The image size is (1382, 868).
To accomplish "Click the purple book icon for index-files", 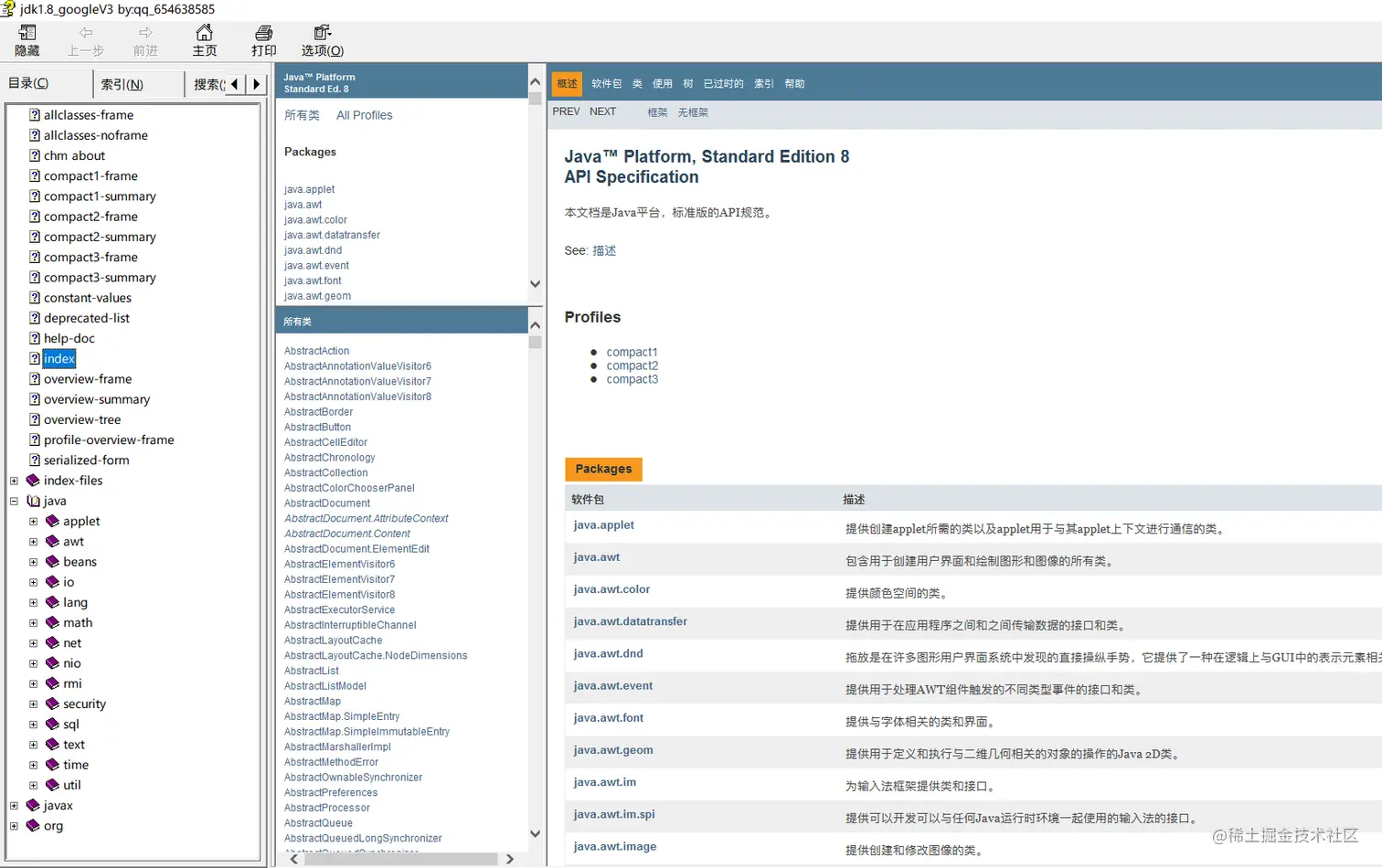I will [x=34, y=481].
